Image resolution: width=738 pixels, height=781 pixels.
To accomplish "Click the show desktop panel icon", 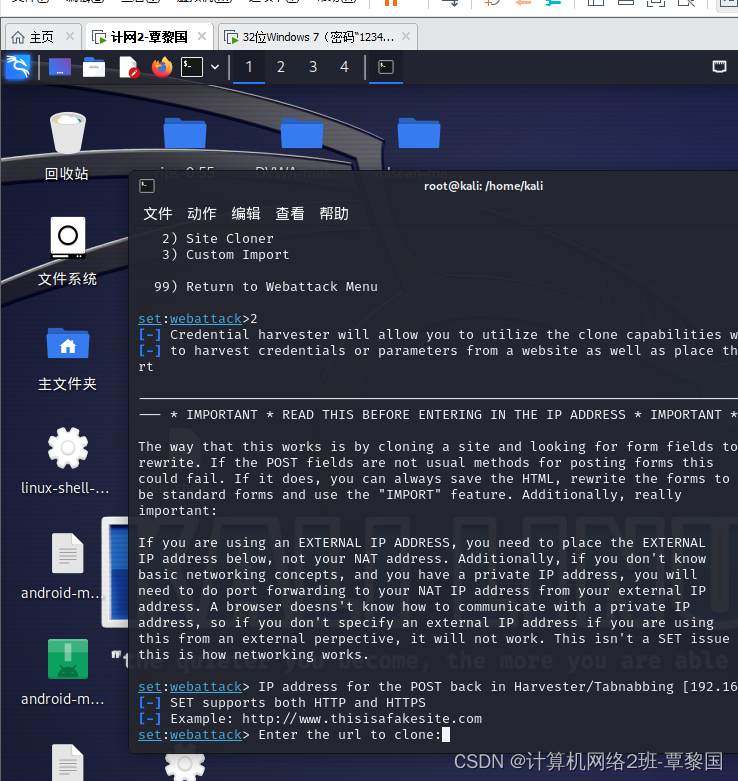I will 60,66.
